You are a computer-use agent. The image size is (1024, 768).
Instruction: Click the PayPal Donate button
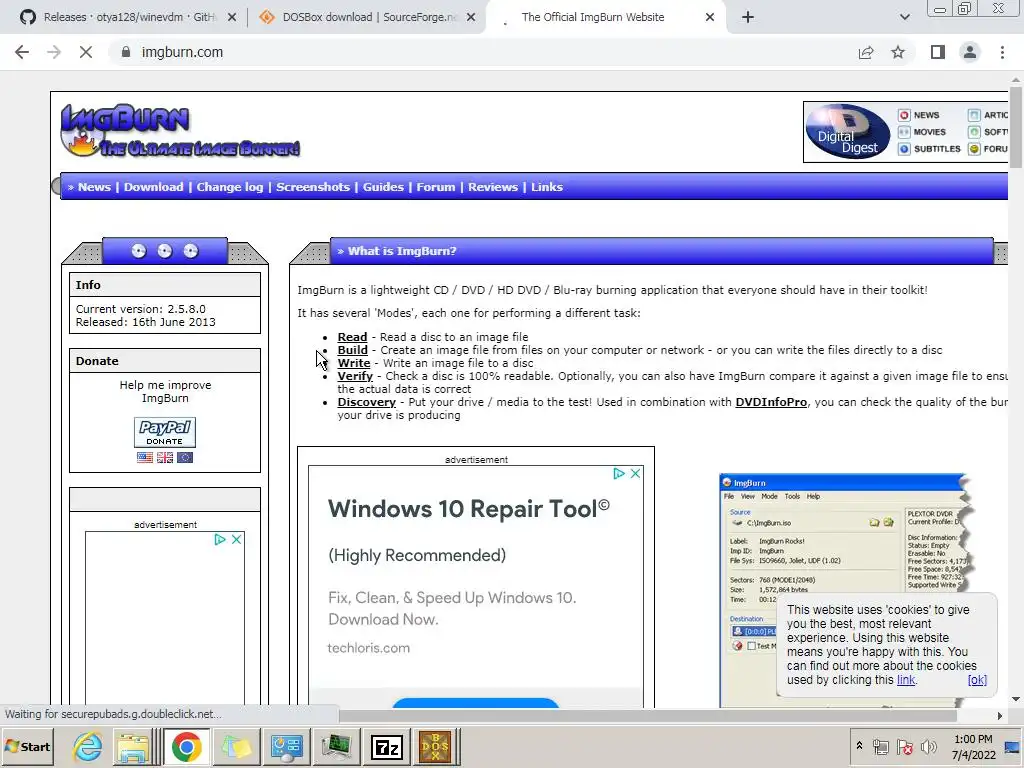pos(165,432)
